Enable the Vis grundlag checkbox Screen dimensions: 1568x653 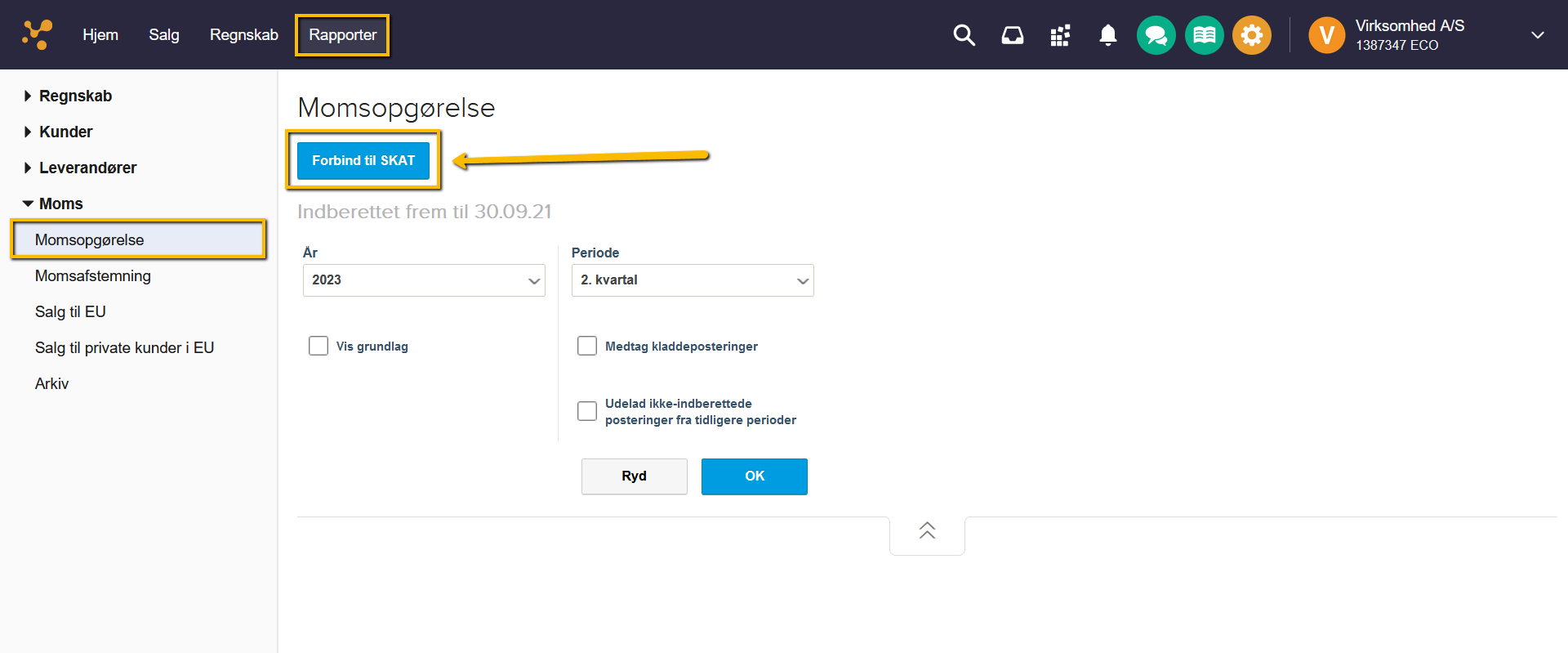[x=318, y=346]
